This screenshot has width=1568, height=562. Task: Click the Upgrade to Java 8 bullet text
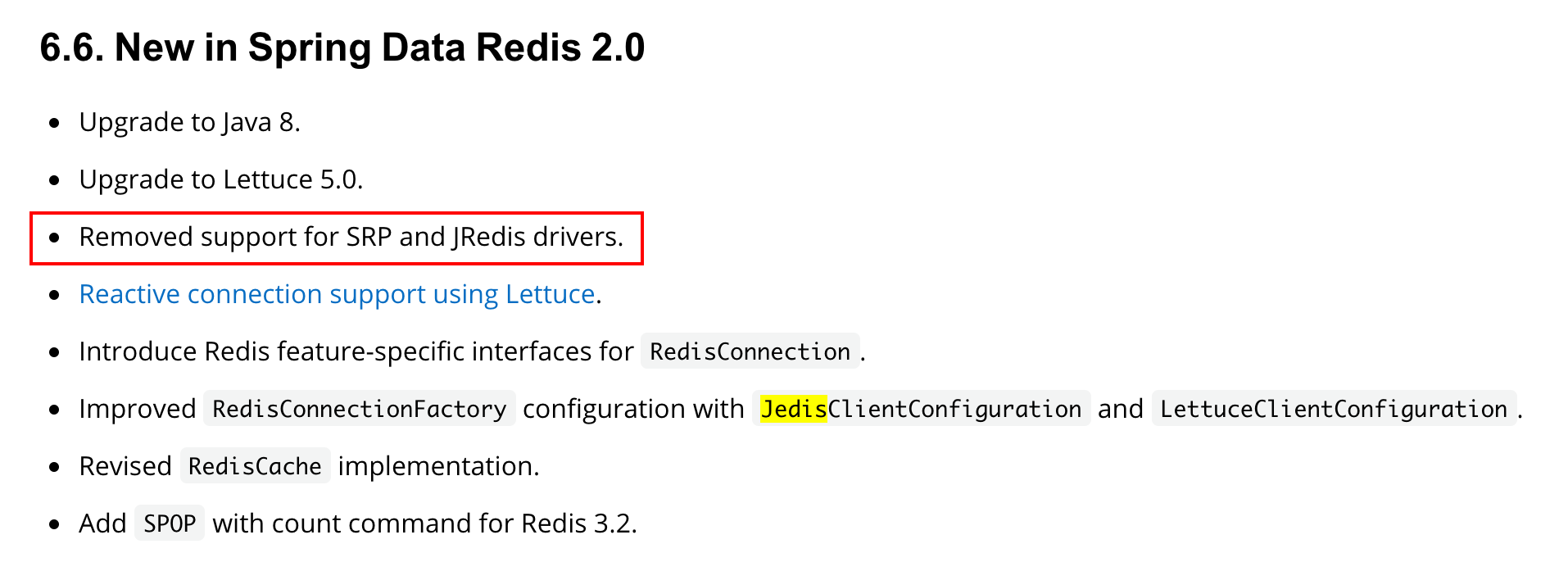tap(190, 122)
